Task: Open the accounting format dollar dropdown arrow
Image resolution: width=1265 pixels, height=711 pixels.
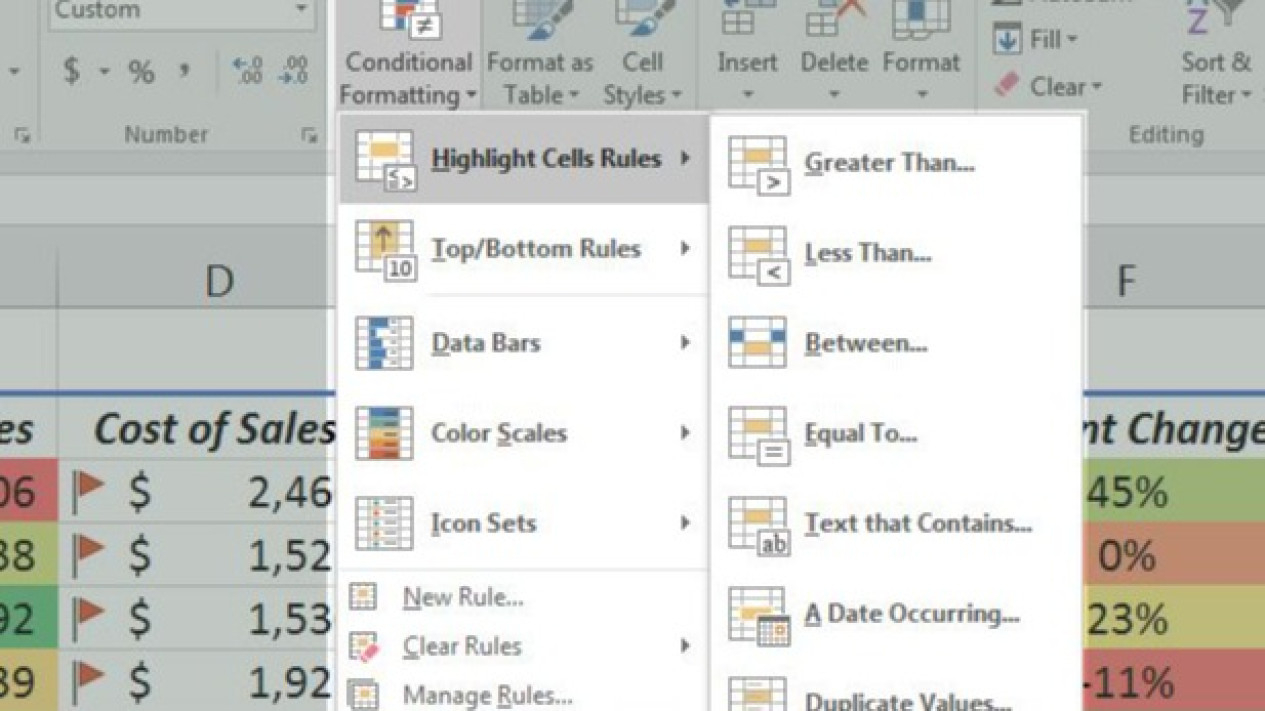Action: [x=104, y=72]
